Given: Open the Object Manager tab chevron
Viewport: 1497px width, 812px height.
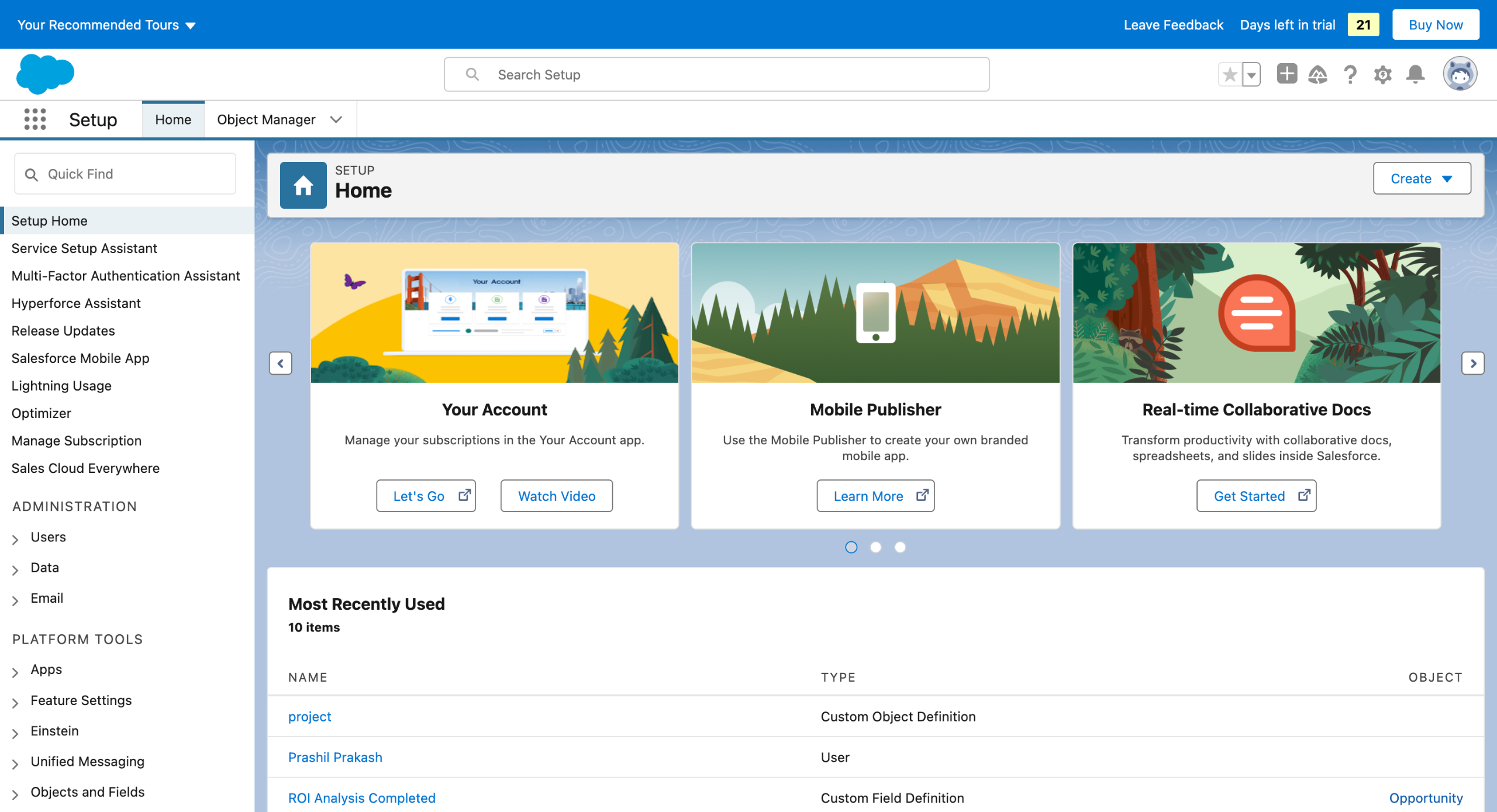Looking at the screenshot, I should coord(336,119).
